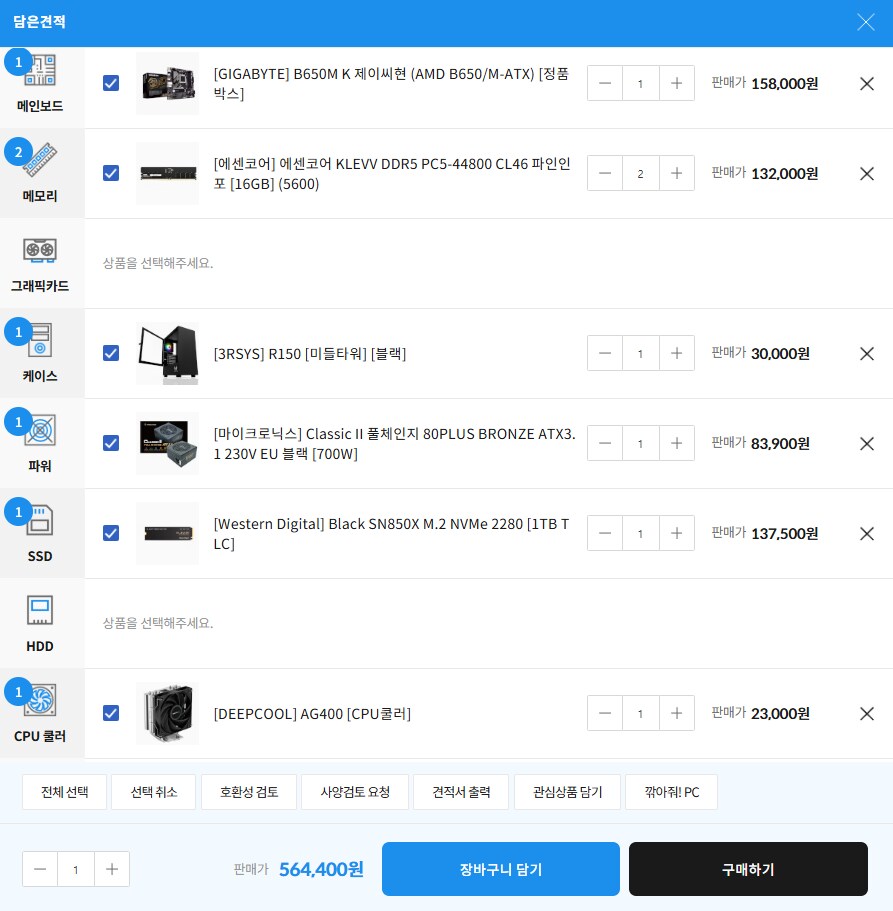Click the 파워 category icon
Viewport: 893px width, 911px height.
[x=40, y=431]
